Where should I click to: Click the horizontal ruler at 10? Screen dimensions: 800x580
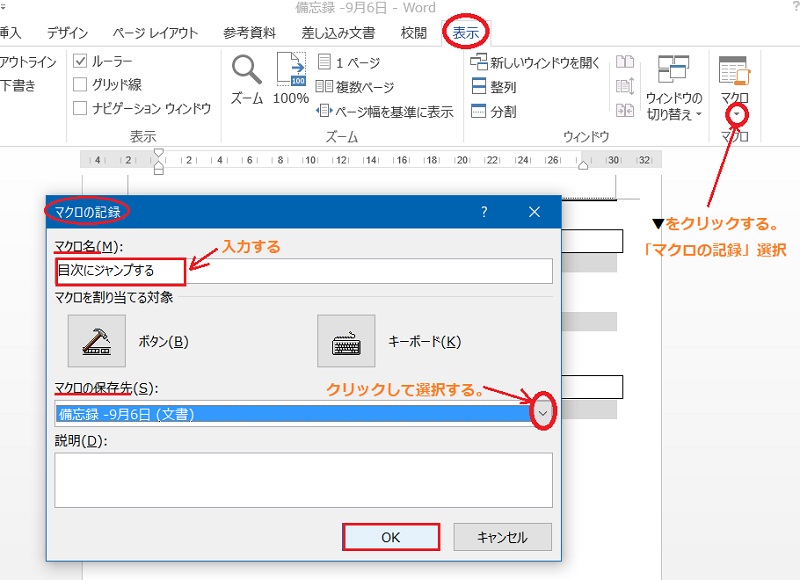coord(311,160)
